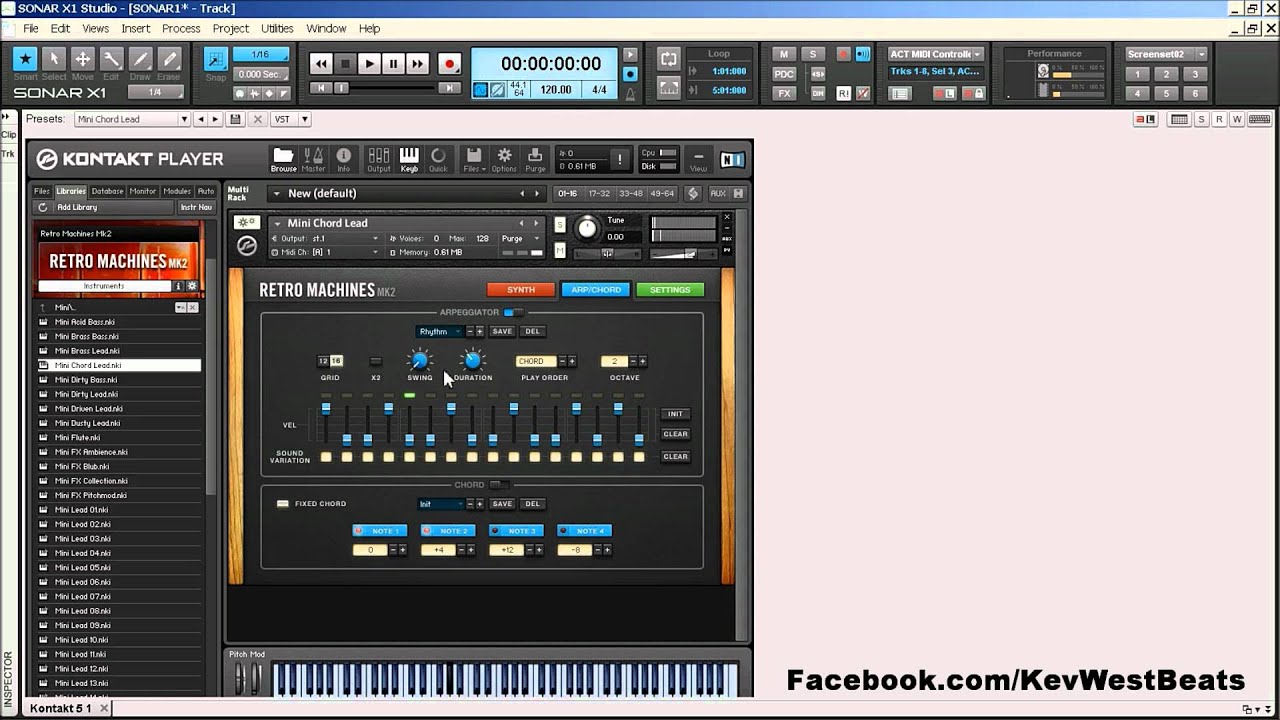
Task: Open Kontakt Browse panel
Action: pyautogui.click(x=284, y=160)
